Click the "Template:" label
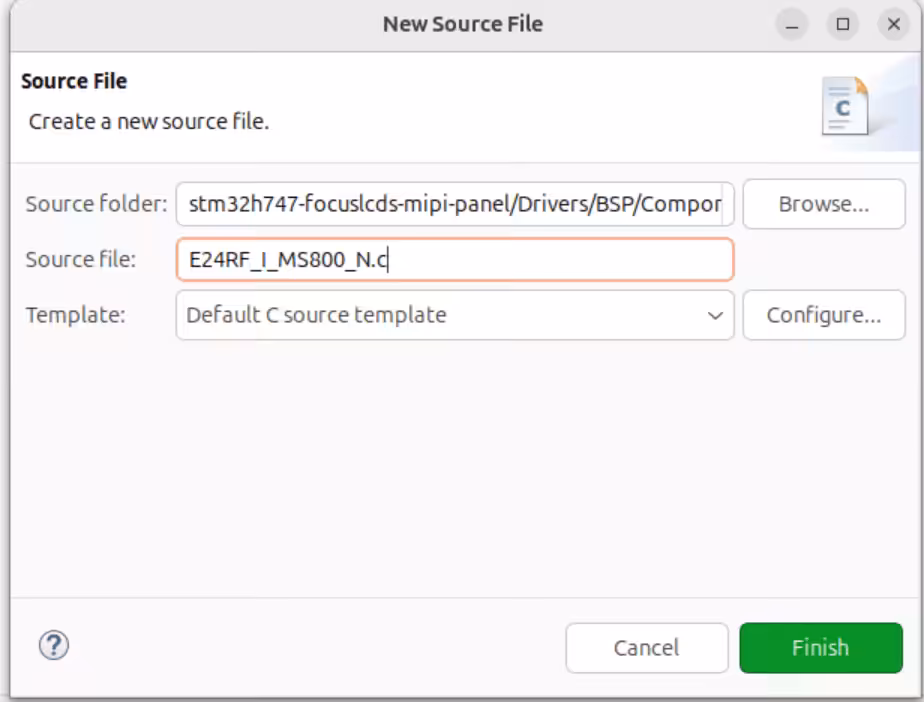 (75, 315)
